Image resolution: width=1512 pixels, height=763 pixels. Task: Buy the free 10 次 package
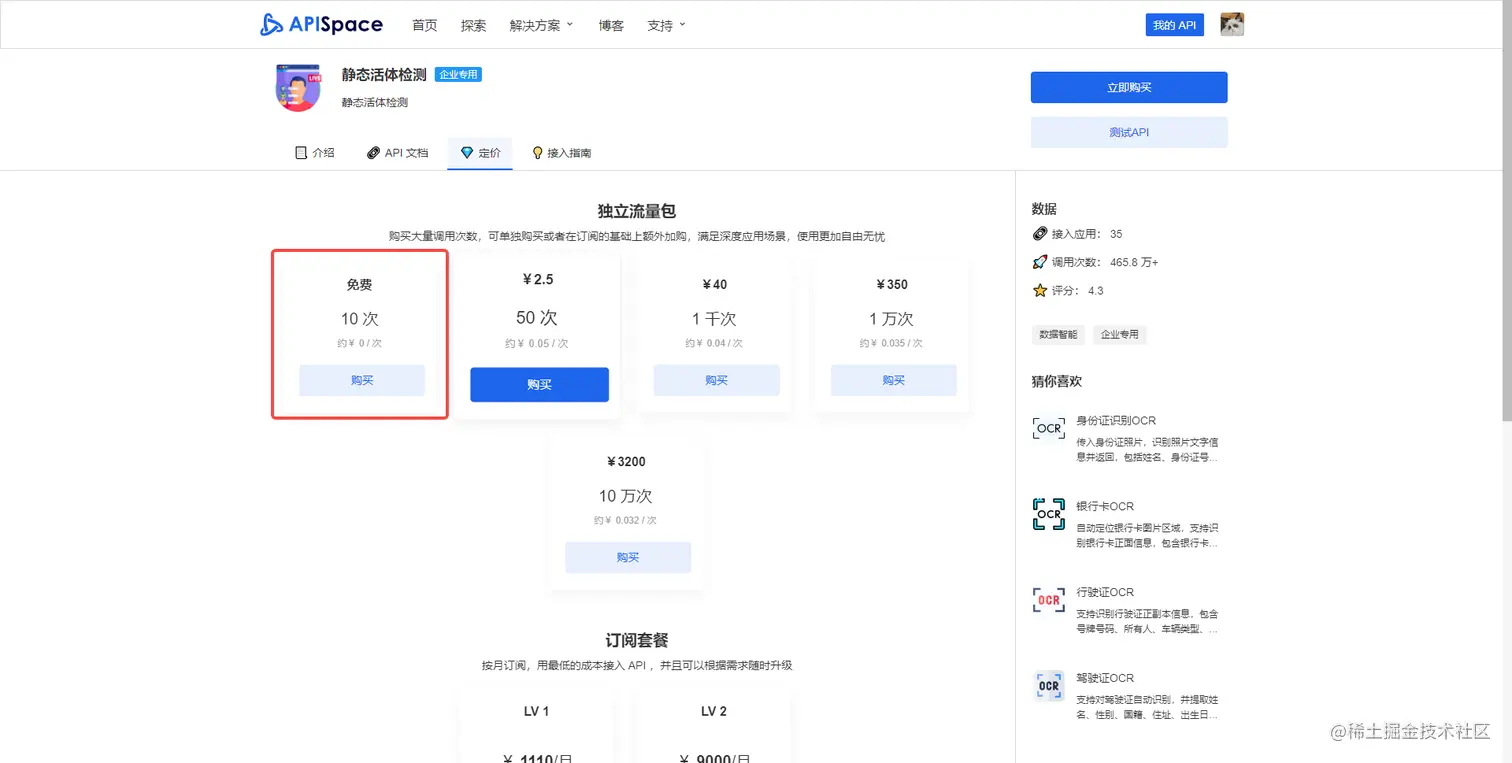coord(362,380)
